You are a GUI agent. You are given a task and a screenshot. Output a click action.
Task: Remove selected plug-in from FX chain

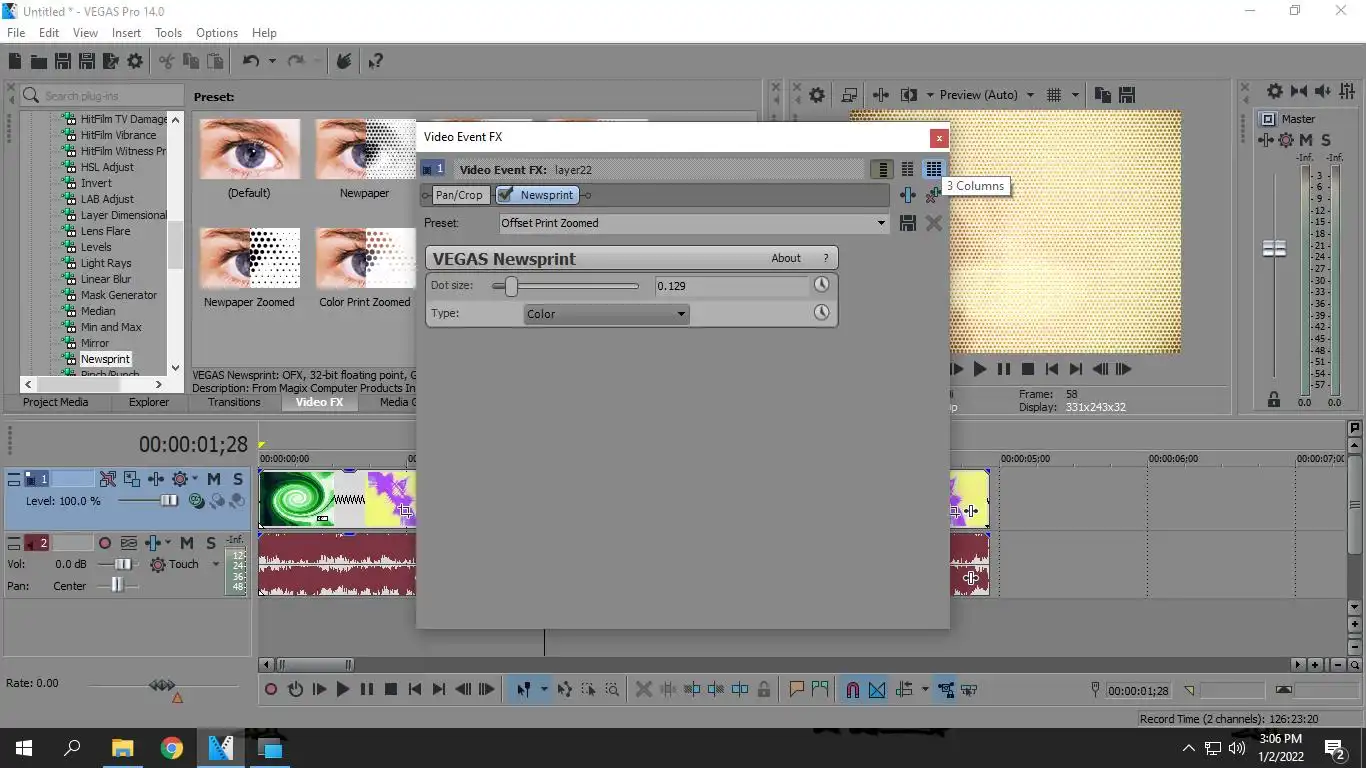(x=932, y=196)
